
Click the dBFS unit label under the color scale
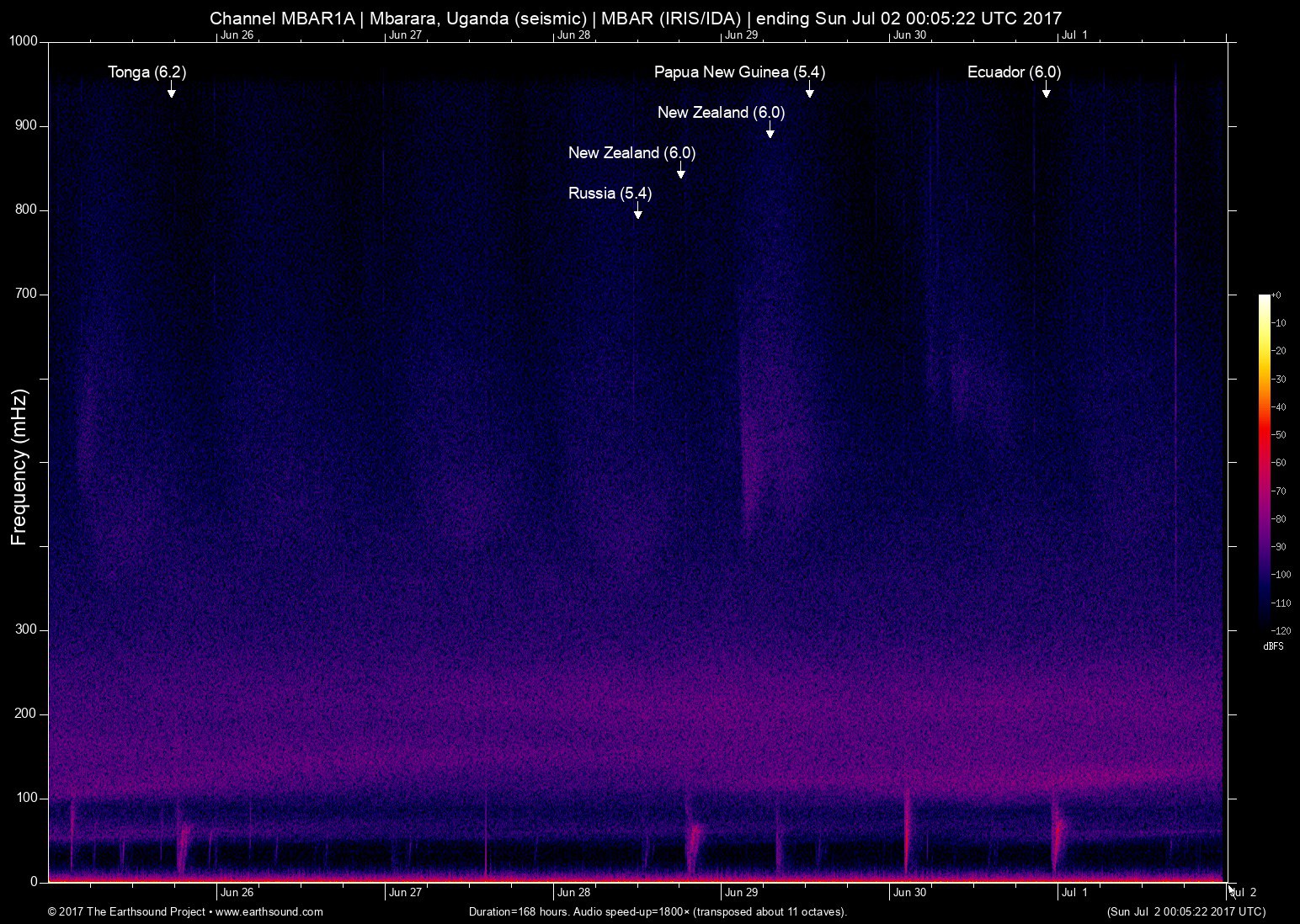point(1273,646)
